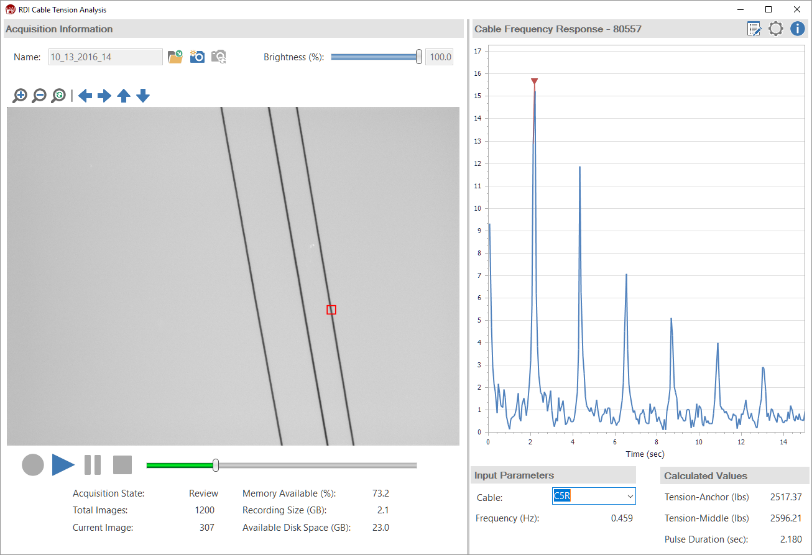Click the Cable Frequency Response - 80557 title

click(x=558, y=29)
